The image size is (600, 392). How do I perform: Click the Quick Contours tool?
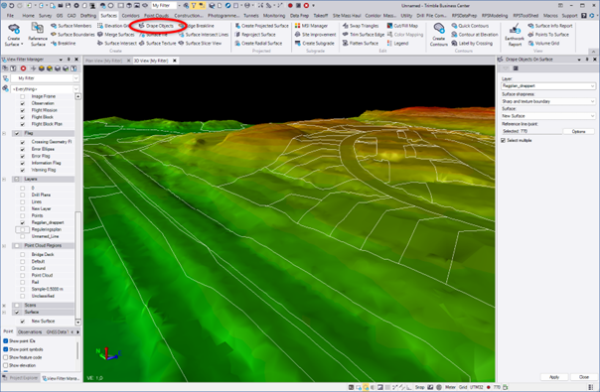[470, 26]
